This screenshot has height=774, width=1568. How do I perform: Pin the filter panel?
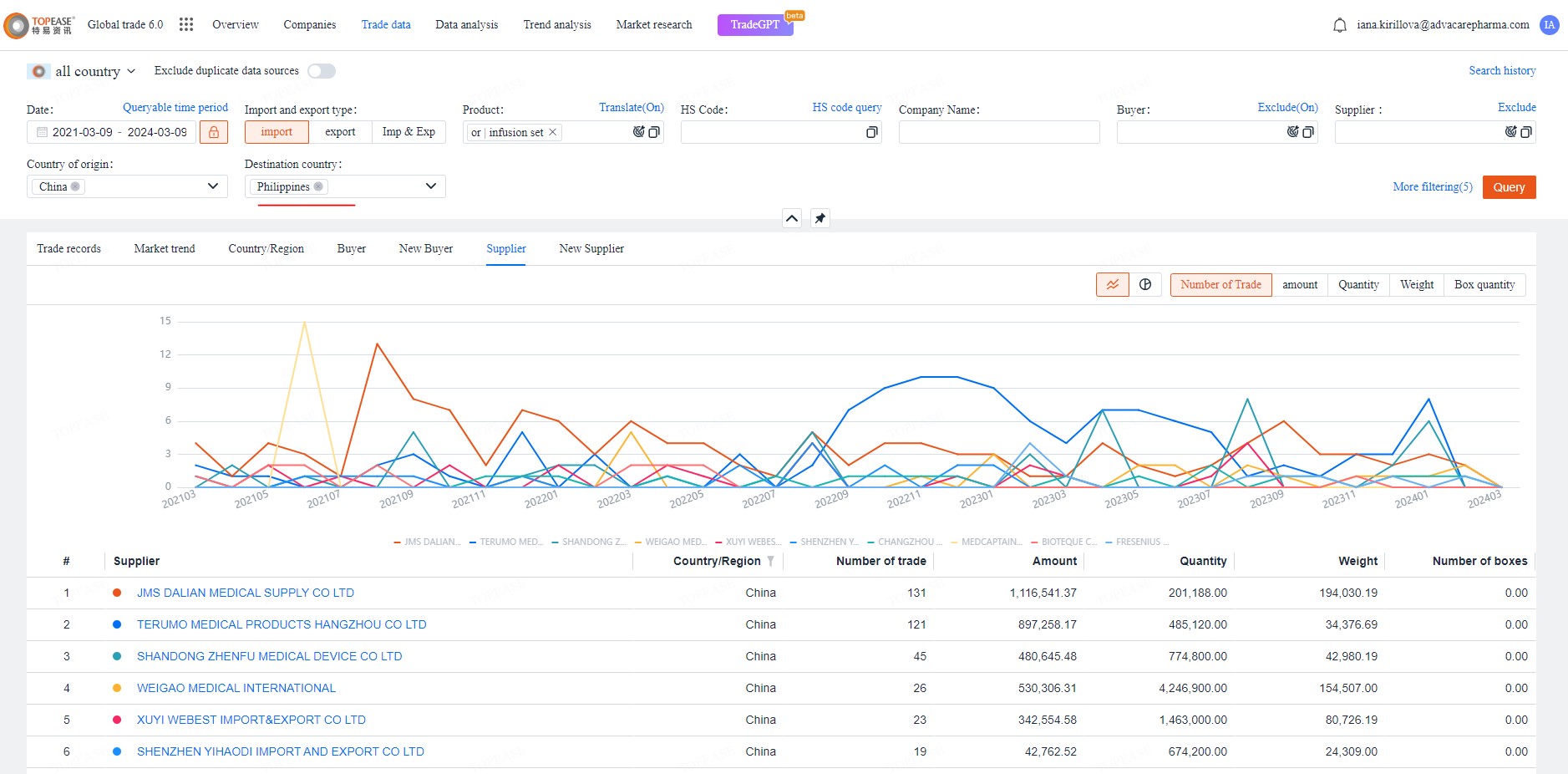pos(820,218)
